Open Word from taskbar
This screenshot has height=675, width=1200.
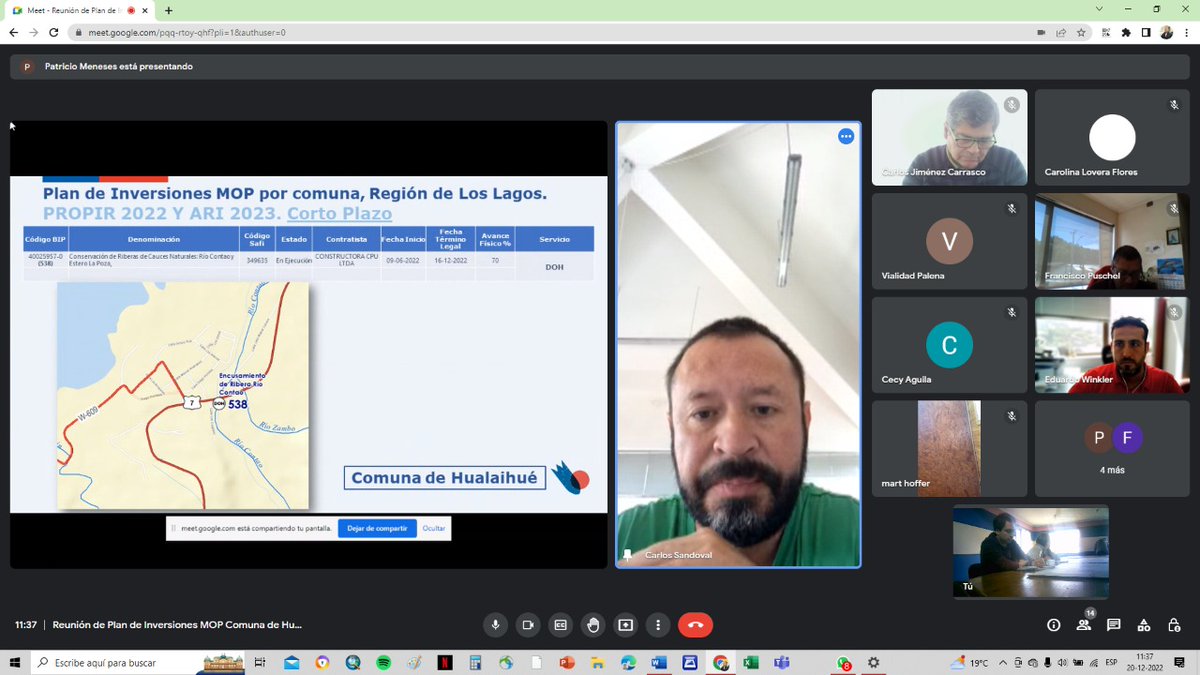[658, 663]
